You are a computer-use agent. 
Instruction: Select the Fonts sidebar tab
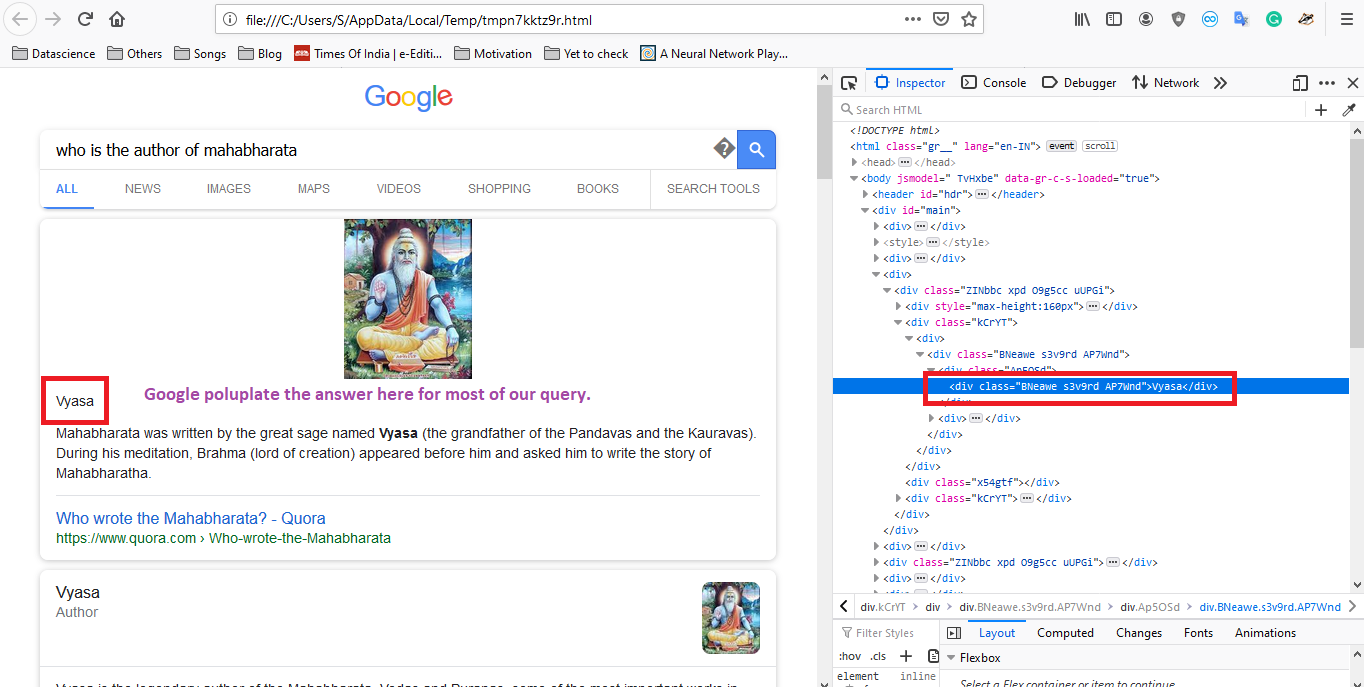tap(1198, 633)
